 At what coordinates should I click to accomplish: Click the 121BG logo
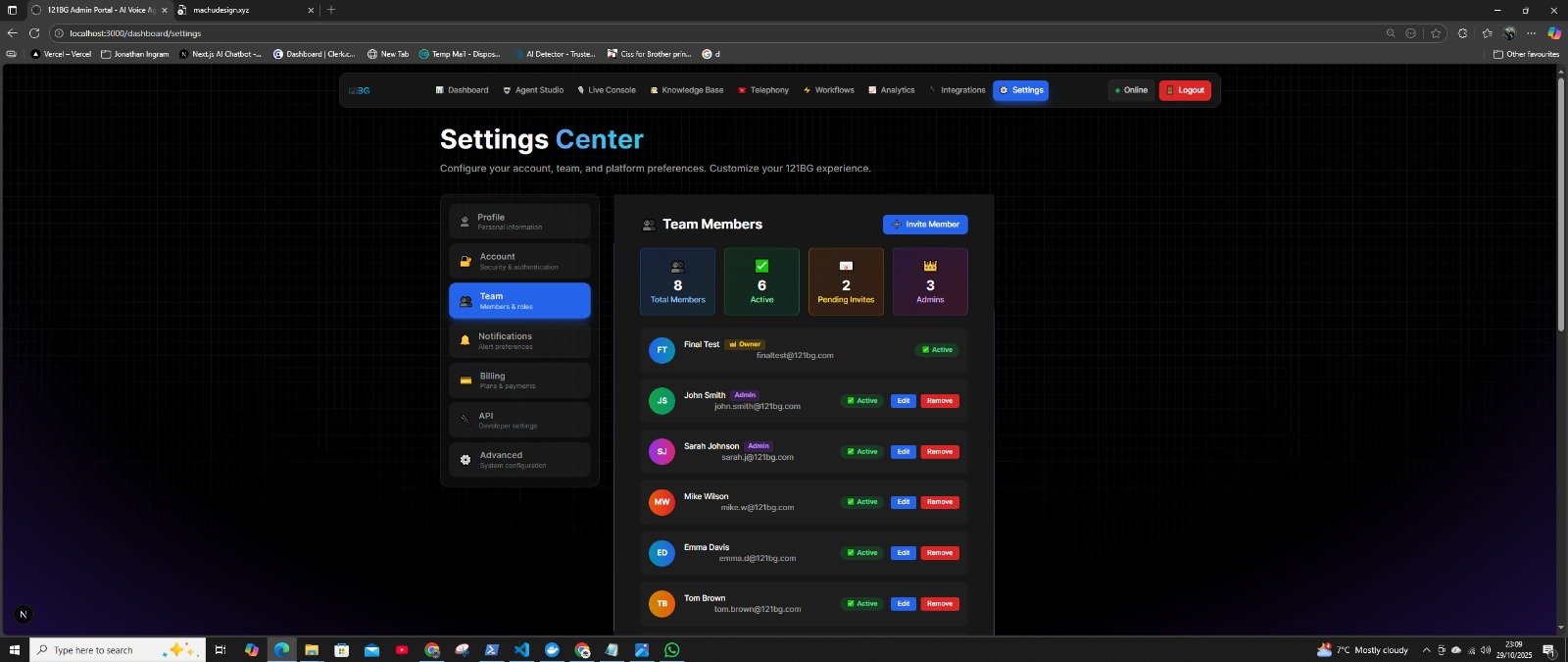359,90
